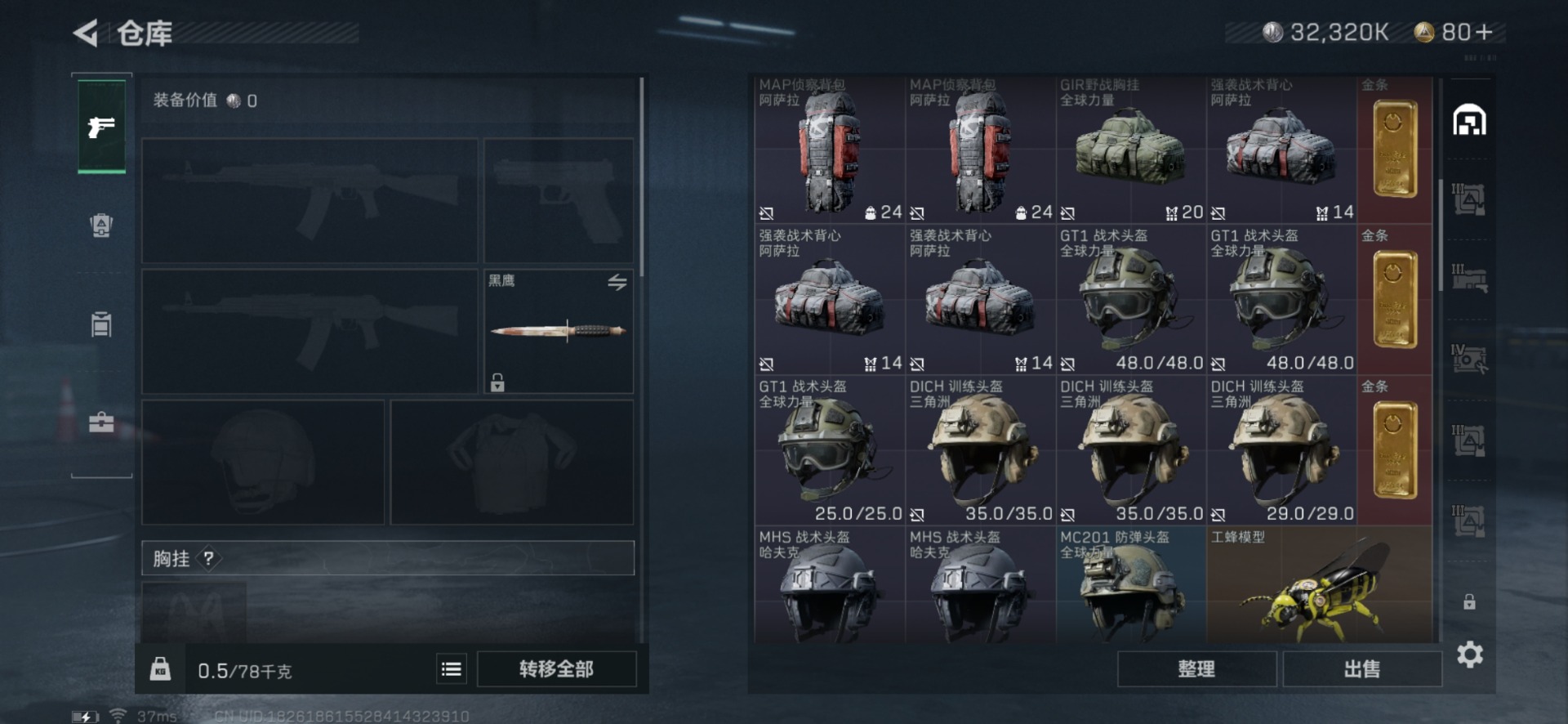This screenshot has width=1568, height=724.
Task: Click the locked storage slot padlock icon
Action: (x=1469, y=602)
